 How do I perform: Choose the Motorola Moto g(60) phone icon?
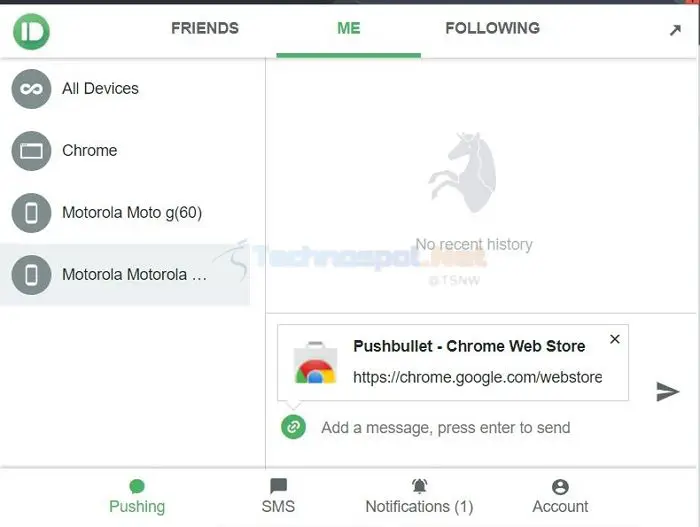pos(31,213)
